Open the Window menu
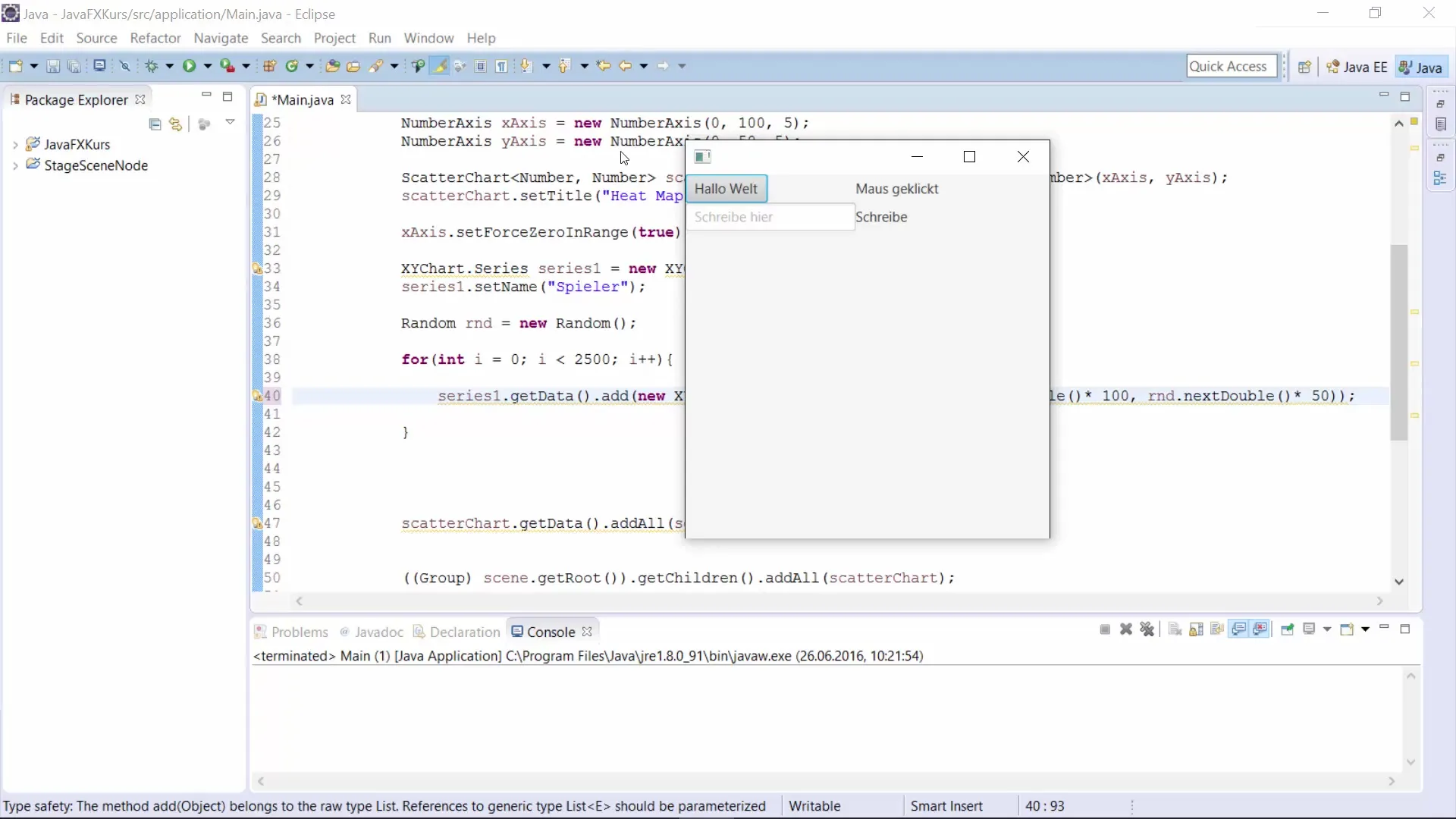This screenshot has width=1456, height=819. [x=428, y=38]
